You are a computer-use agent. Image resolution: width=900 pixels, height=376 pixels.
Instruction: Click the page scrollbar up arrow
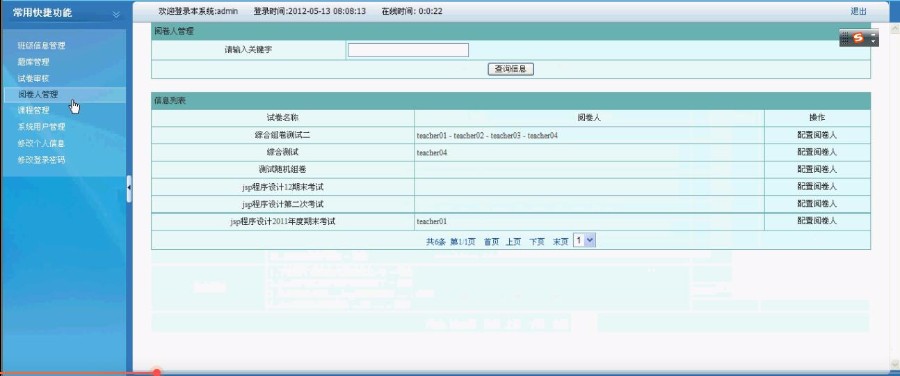point(894,29)
